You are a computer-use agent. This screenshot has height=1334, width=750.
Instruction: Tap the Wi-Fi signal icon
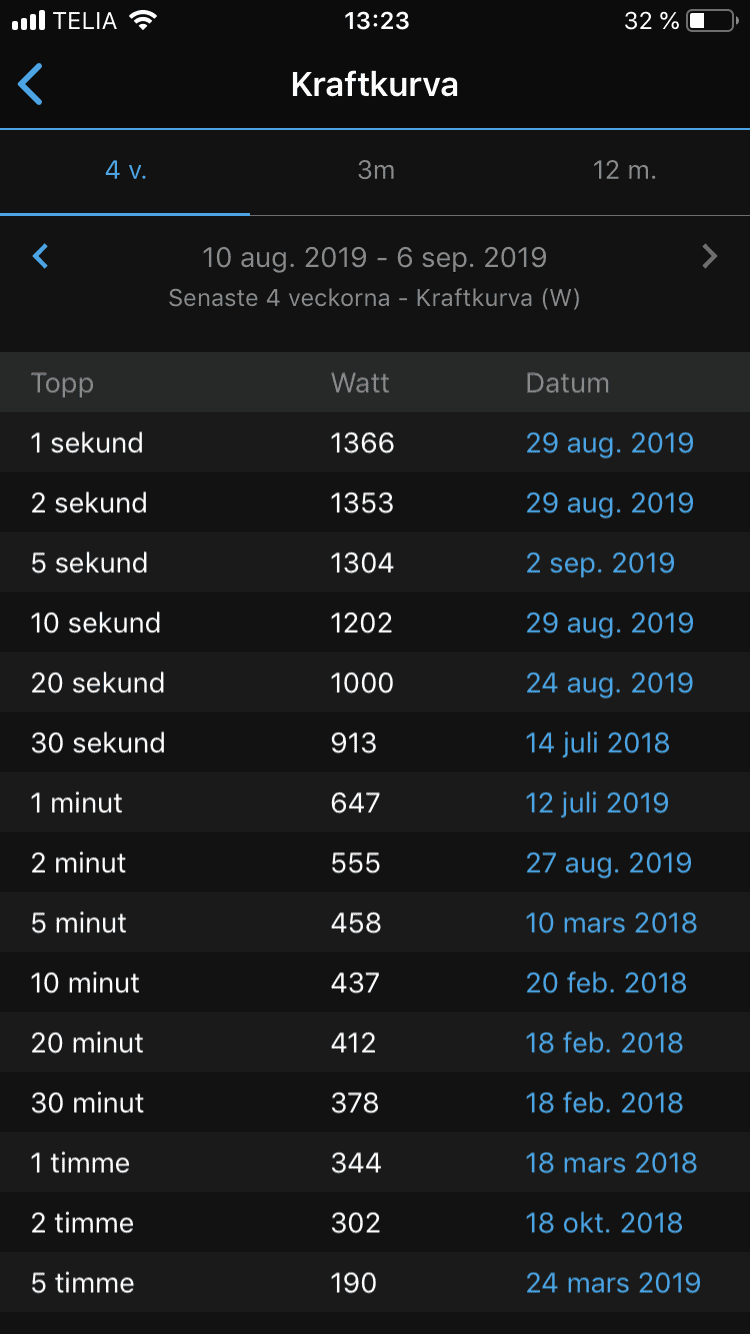[x=144, y=21]
